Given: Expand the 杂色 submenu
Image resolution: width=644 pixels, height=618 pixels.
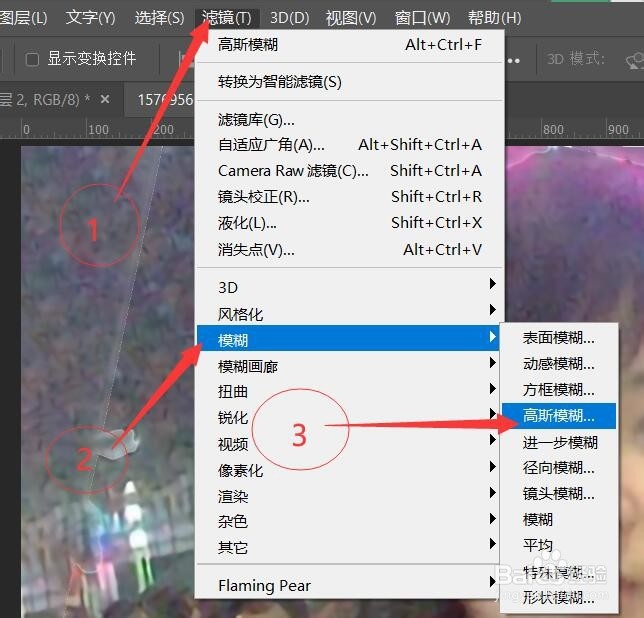Looking at the screenshot, I should pyautogui.click(x=350, y=522).
